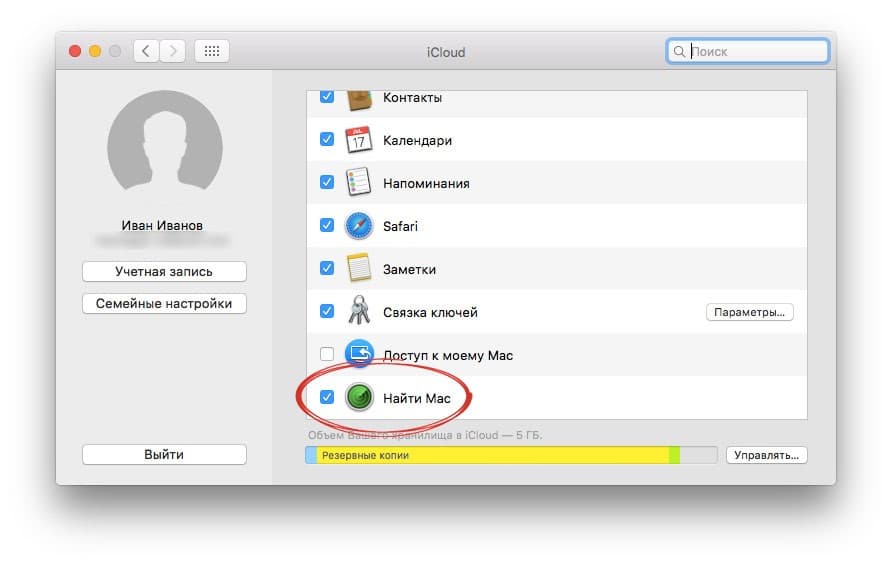
Task: Open Семейные настройки family settings
Action: [x=164, y=303]
